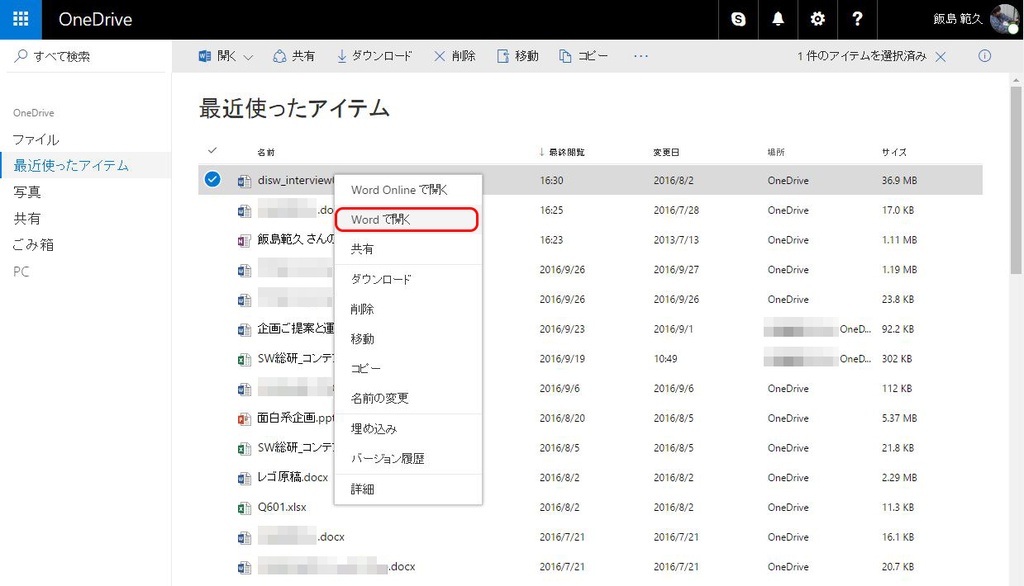The image size is (1024, 586).
Task: Select コピー in the context menu
Action: (x=408, y=368)
